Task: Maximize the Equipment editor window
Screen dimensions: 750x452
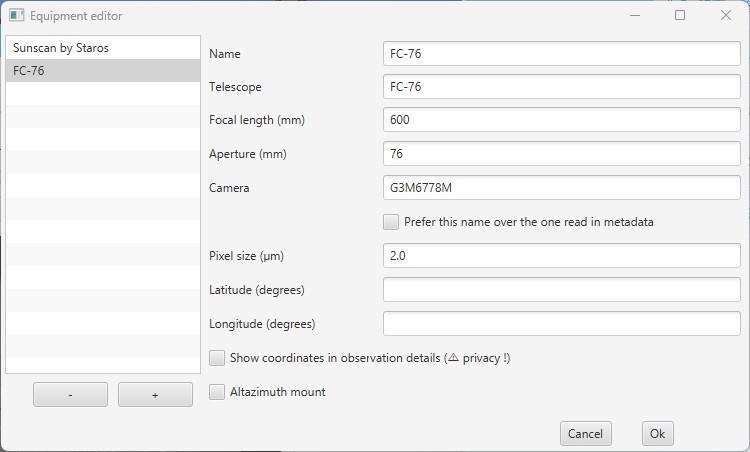Action: tap(680, 16)
